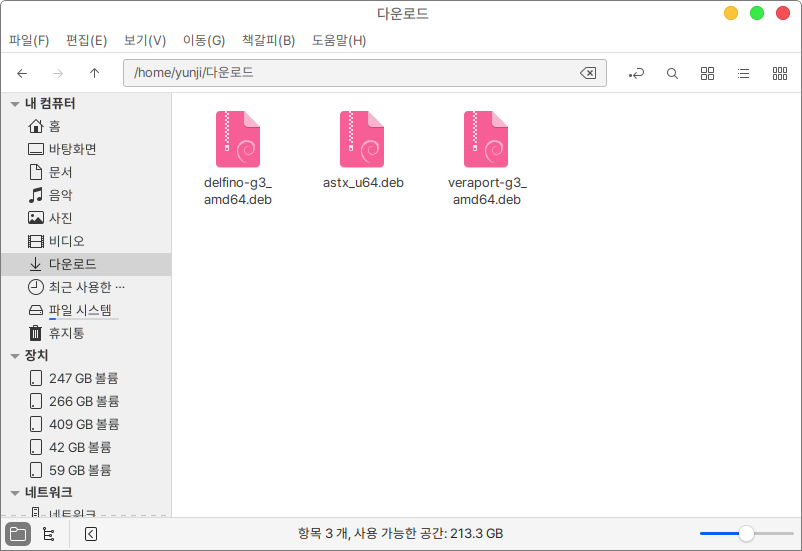Open the delfino-g3_amd64.deb package file

[237, 140]
